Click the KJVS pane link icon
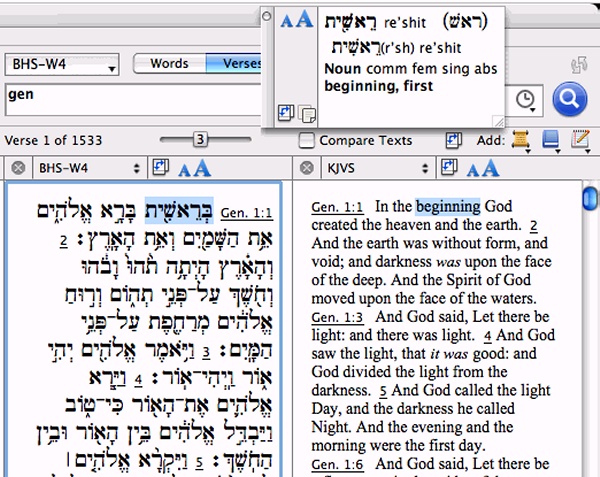 pyautogui.click(x=449, y=168)
